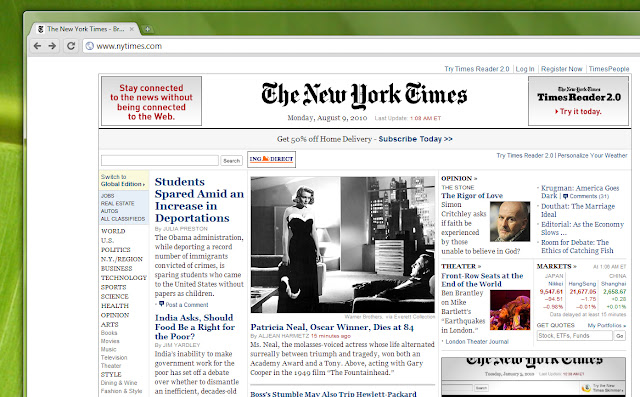
Task: Click the globe icon in the address bar
Action: (90, 46)
